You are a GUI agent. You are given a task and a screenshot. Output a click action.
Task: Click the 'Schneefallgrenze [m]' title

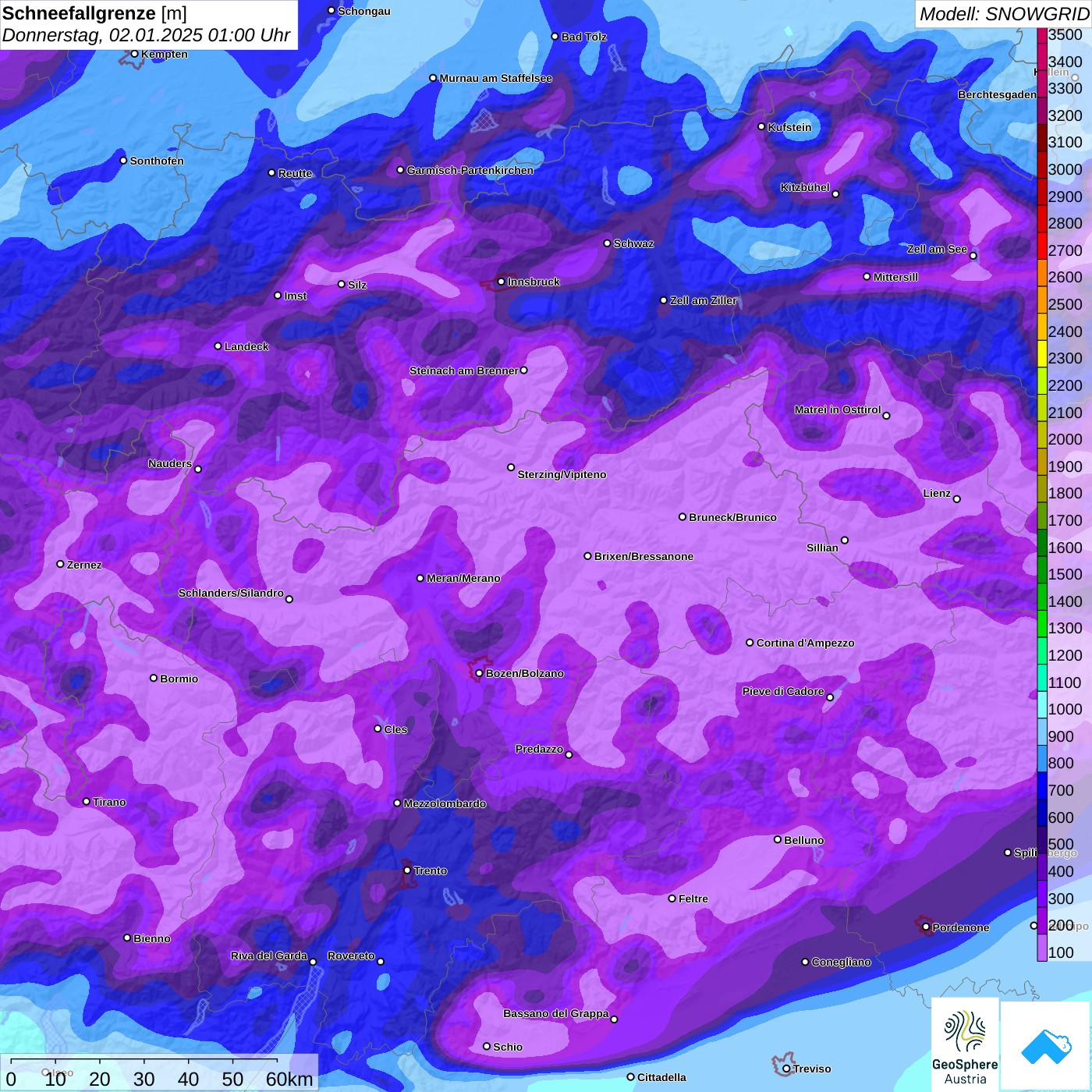click(x=94, y=13)
